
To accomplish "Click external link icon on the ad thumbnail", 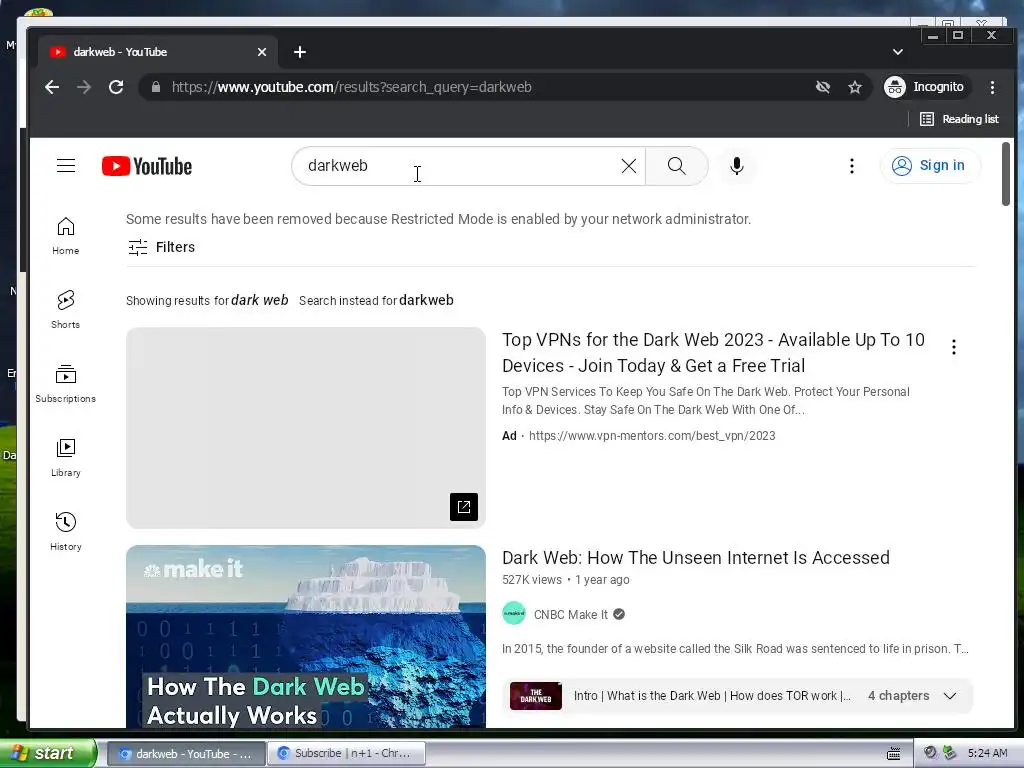I will (464, 507).
